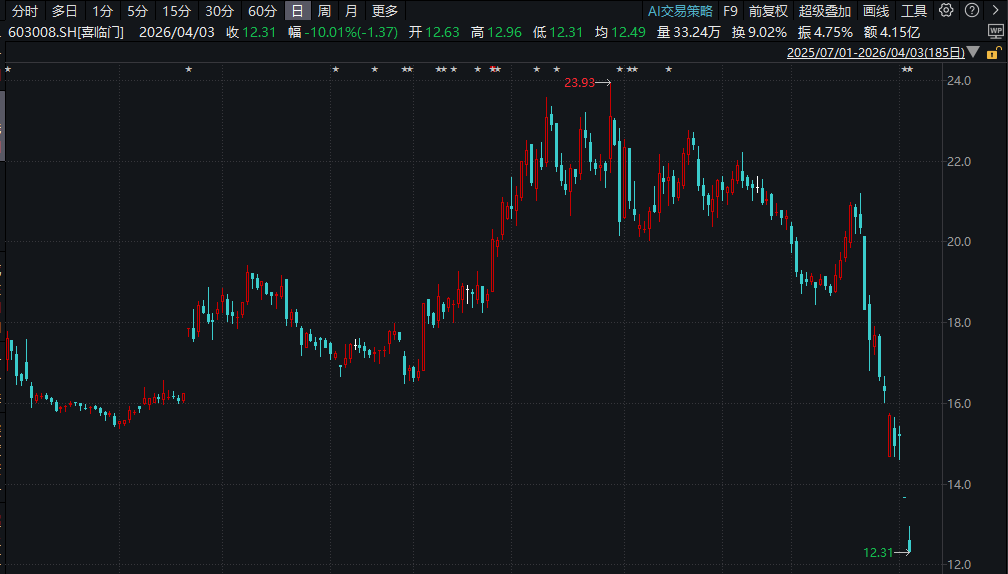The width and height of the screenshot is (1008, 574).
Task: Select the 周 weekly period tab
Action: click(324, 11)
